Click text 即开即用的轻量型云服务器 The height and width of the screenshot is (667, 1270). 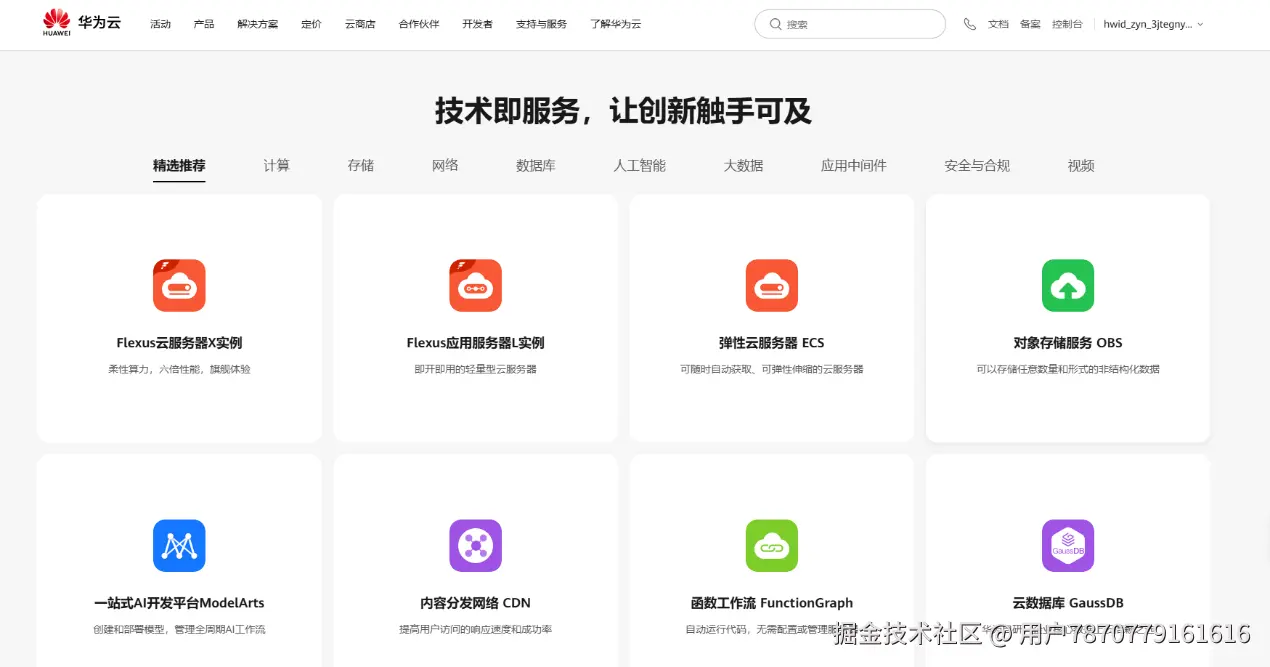[475, 369]
